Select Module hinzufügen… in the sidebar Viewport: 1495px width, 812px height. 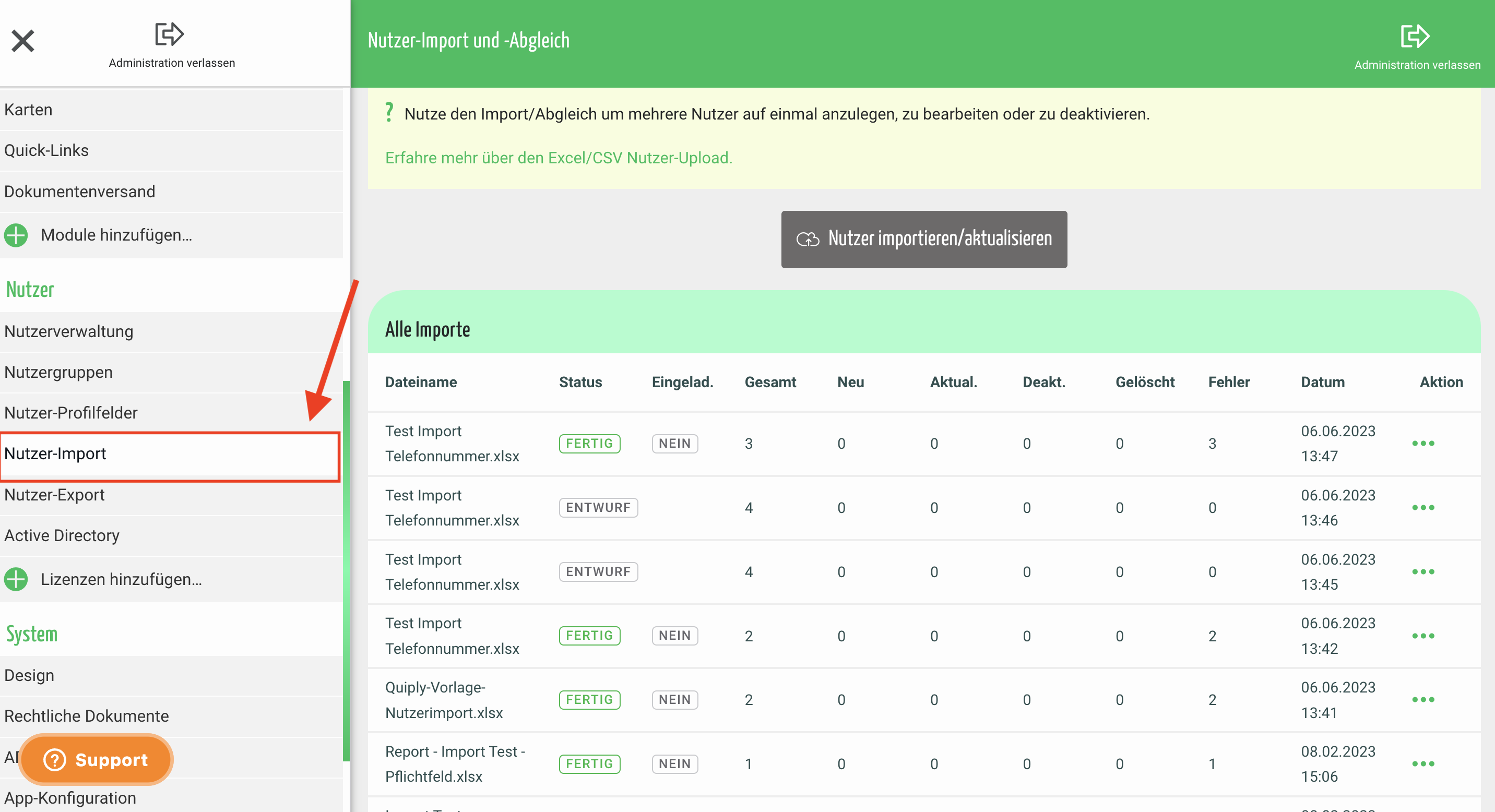point(172,235)
